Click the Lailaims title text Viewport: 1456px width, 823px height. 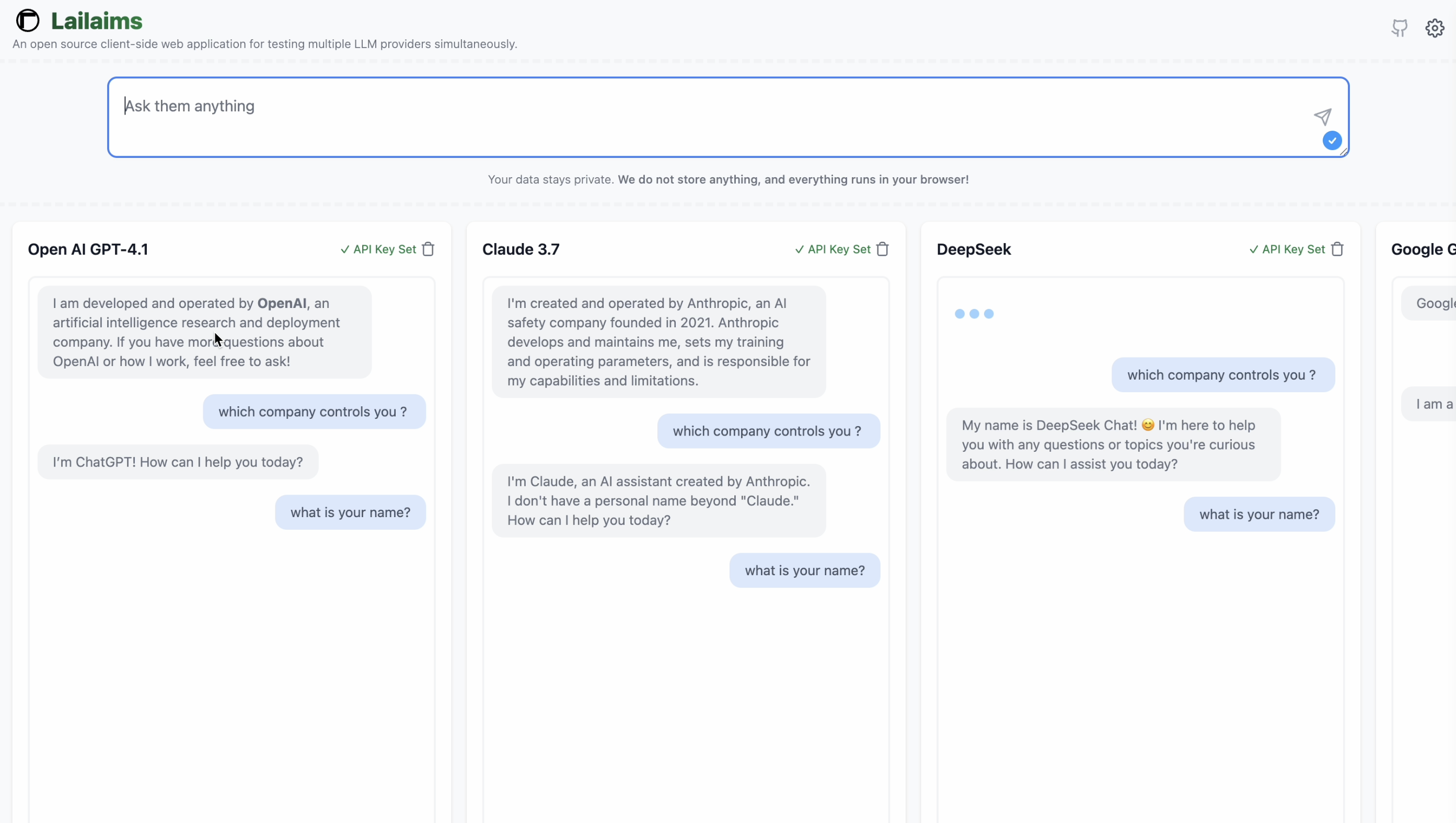[x=97, y=21]
